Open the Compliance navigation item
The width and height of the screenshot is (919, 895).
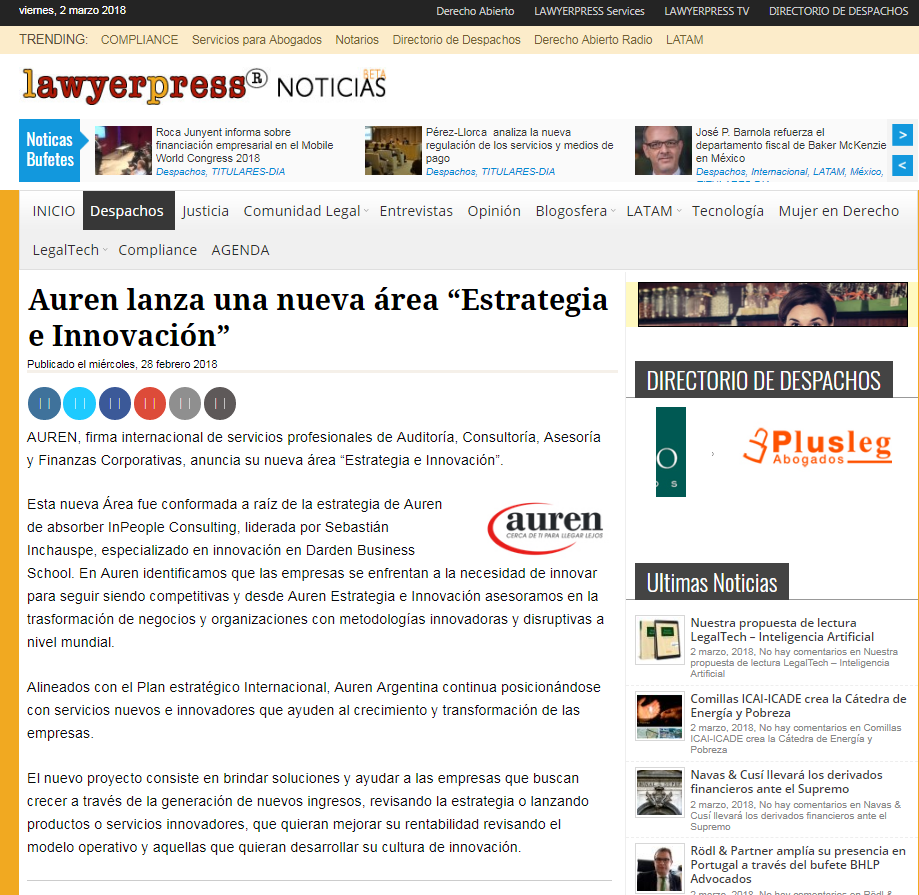pyautogui.click(x=158, y=250)
